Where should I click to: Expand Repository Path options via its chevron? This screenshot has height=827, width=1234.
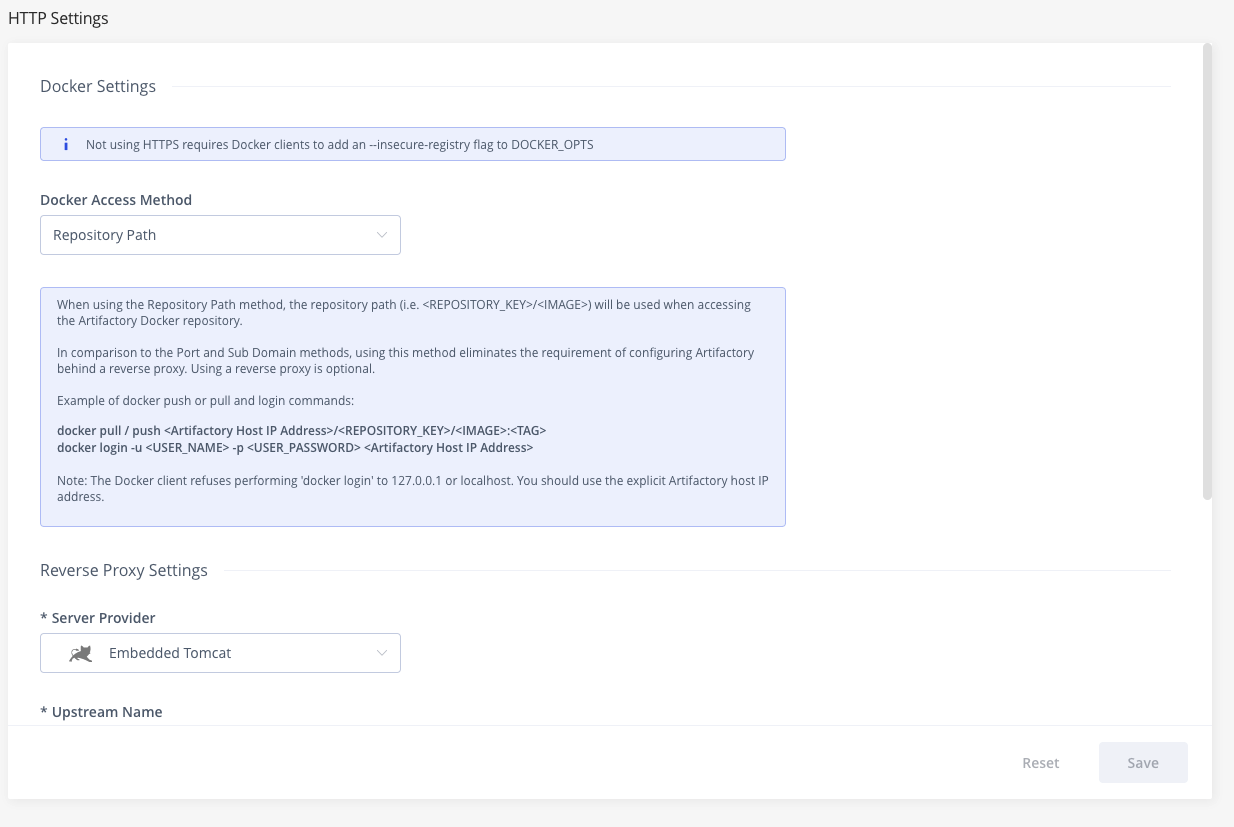381,234
